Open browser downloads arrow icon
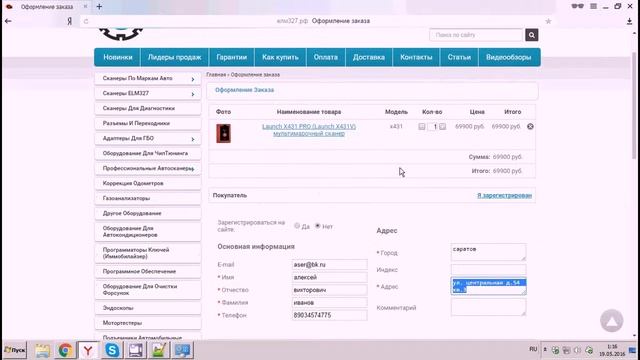640x360 pixels. (629, 21)
